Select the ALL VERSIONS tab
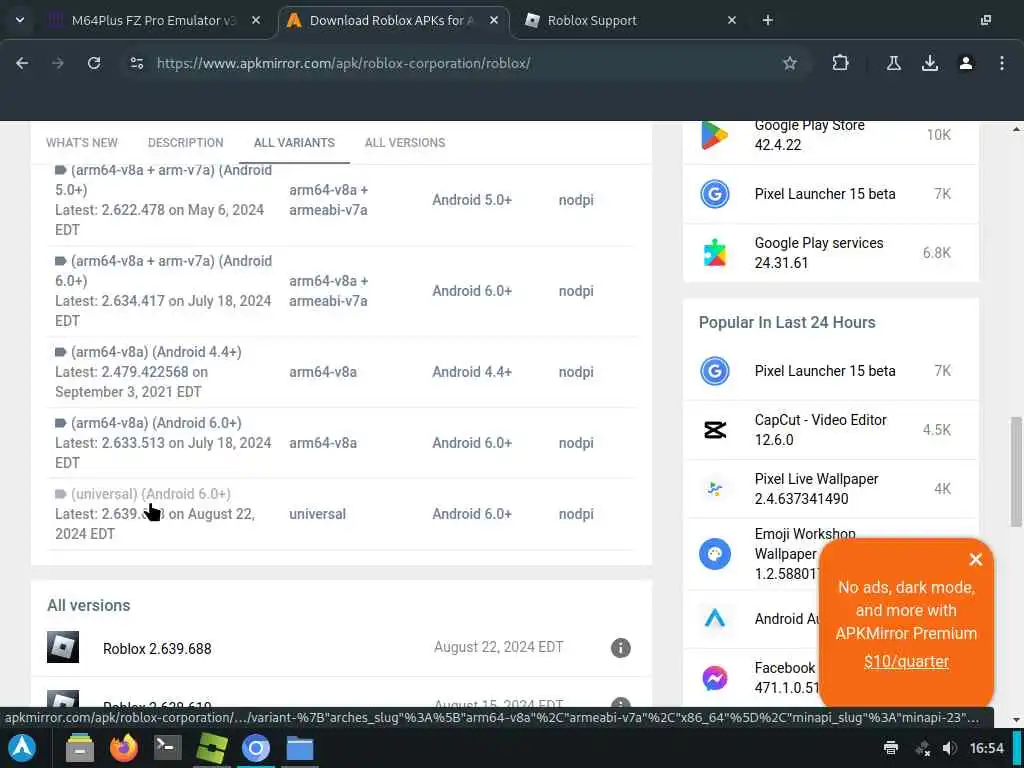1024x768 pixels. coord(405,142)
